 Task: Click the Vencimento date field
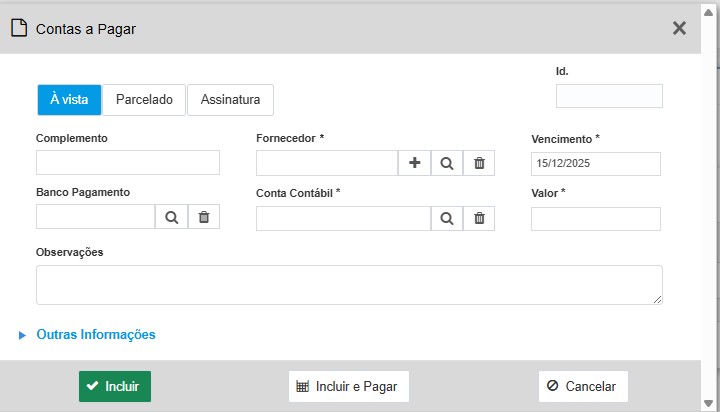click(596, 164)
